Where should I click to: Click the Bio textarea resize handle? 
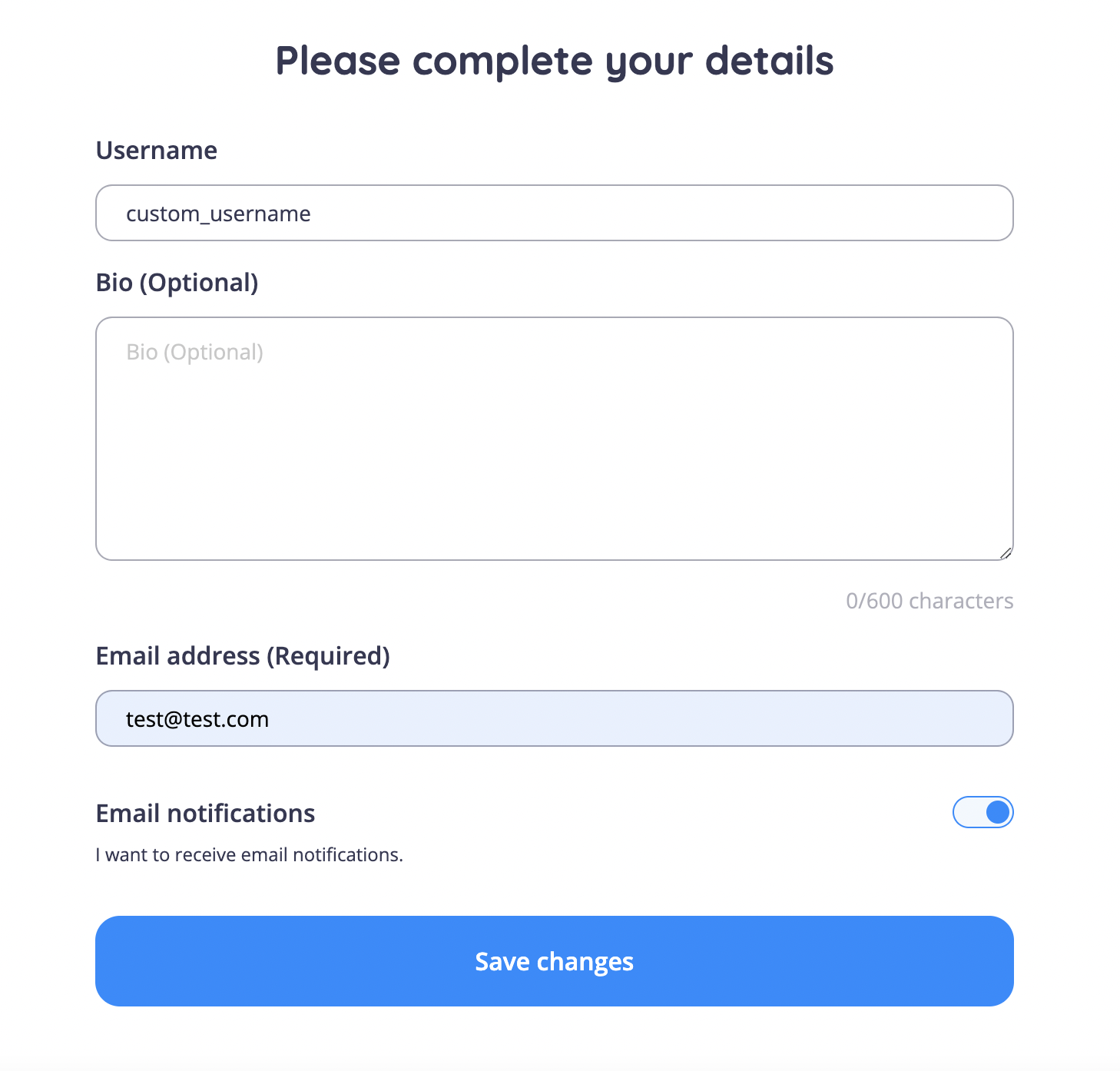[1006, 552]
